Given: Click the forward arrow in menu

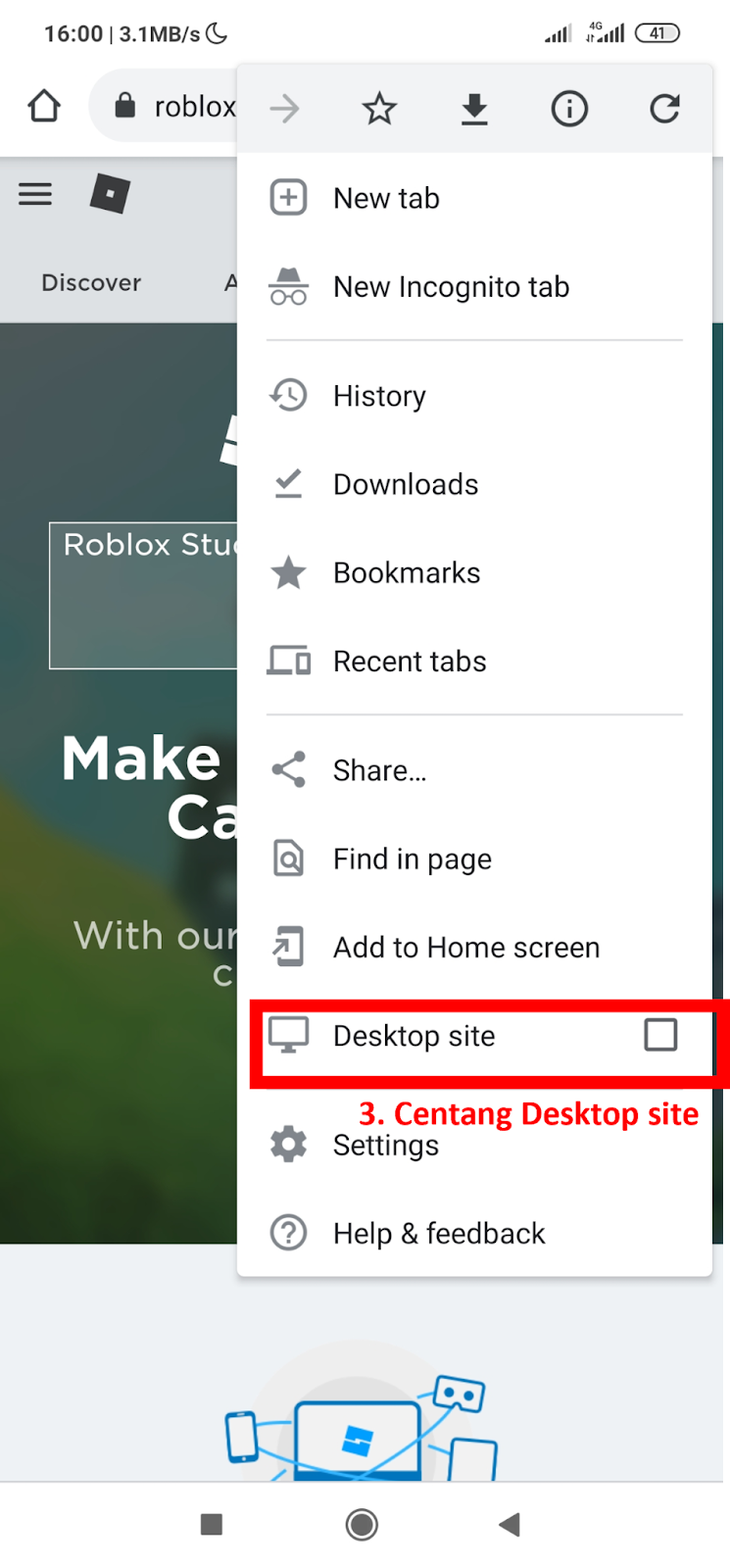Looking at the screenshot, I should point(285,109).
